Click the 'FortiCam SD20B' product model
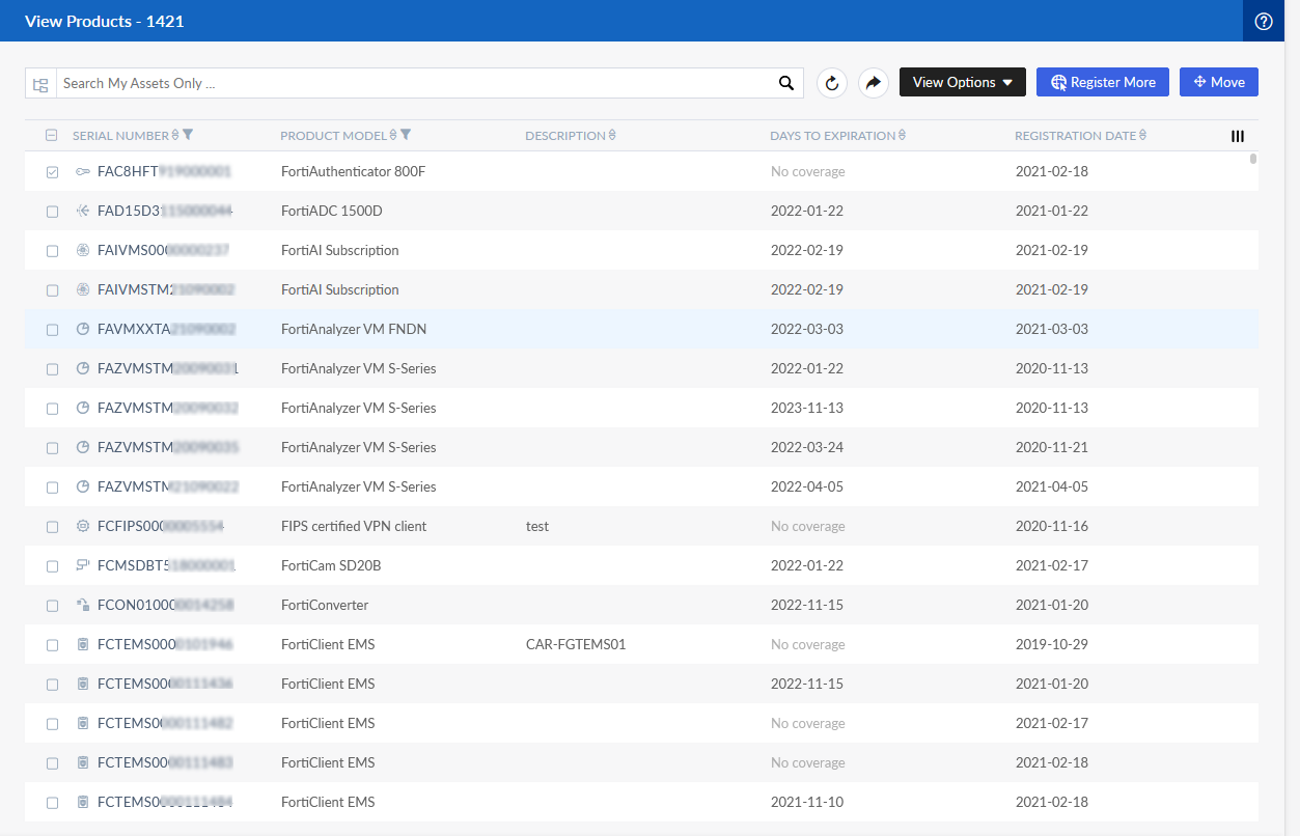Screen dimensions: 1300x836 331,566
